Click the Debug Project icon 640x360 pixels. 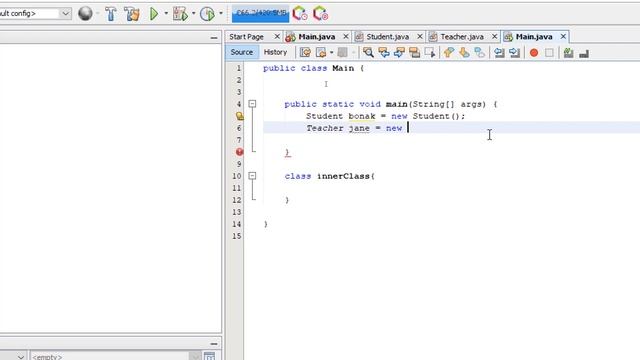(180, 13)
